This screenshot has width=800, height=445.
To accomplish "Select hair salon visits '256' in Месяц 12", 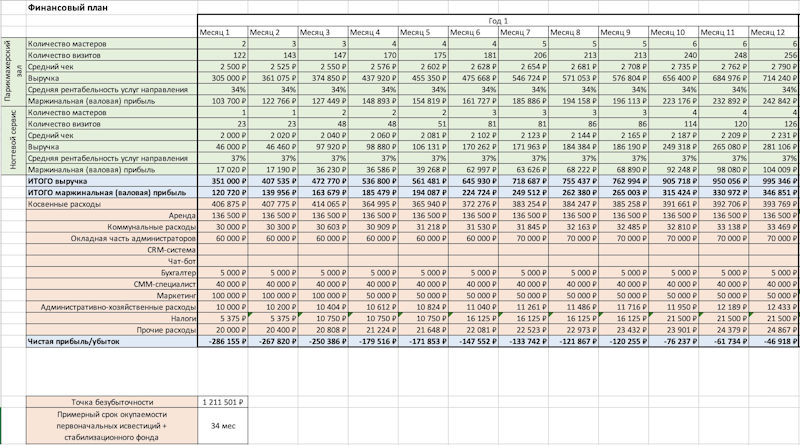I will [773, 55].
